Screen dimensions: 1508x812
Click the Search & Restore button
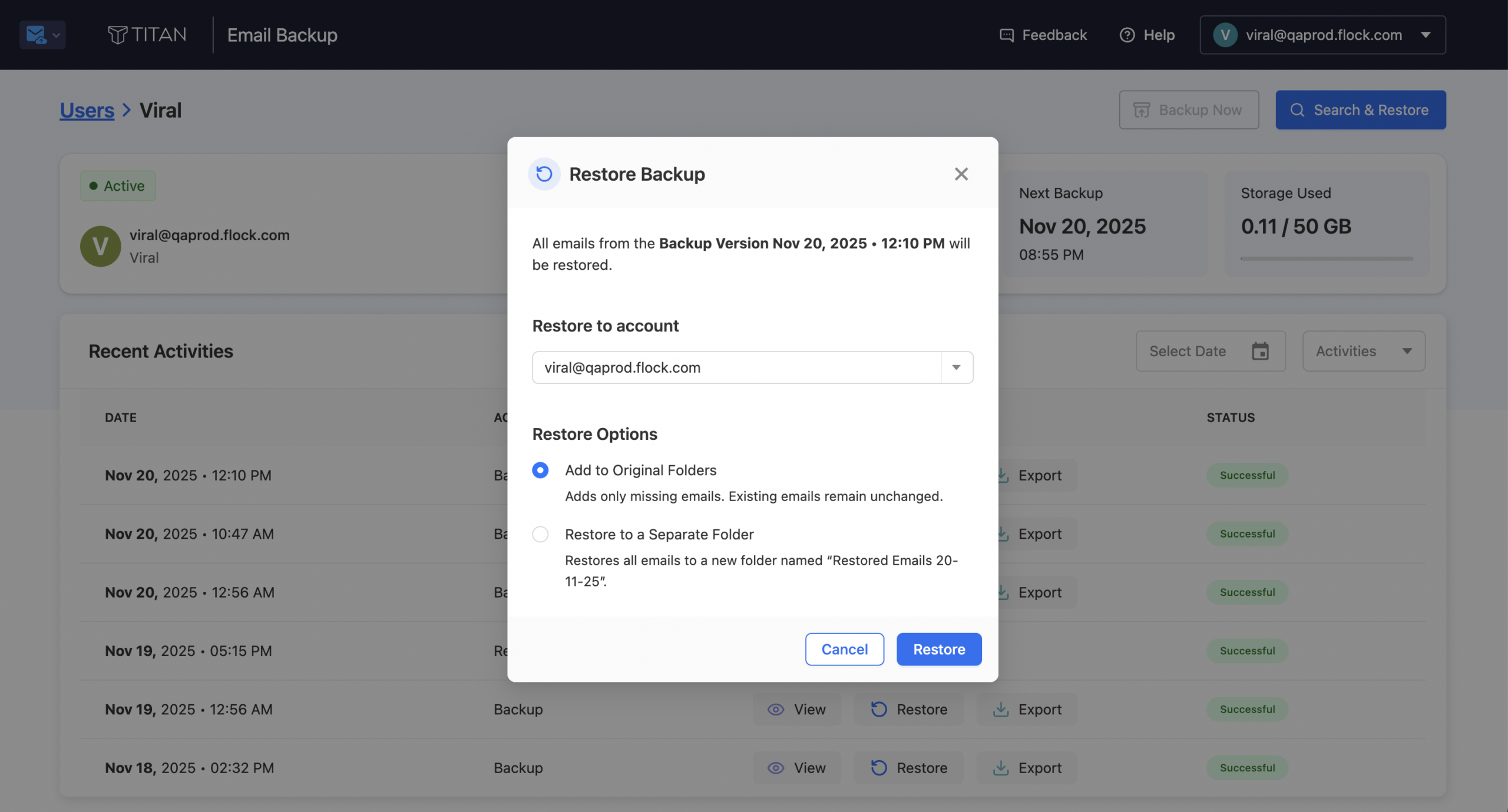point(1360,110)
